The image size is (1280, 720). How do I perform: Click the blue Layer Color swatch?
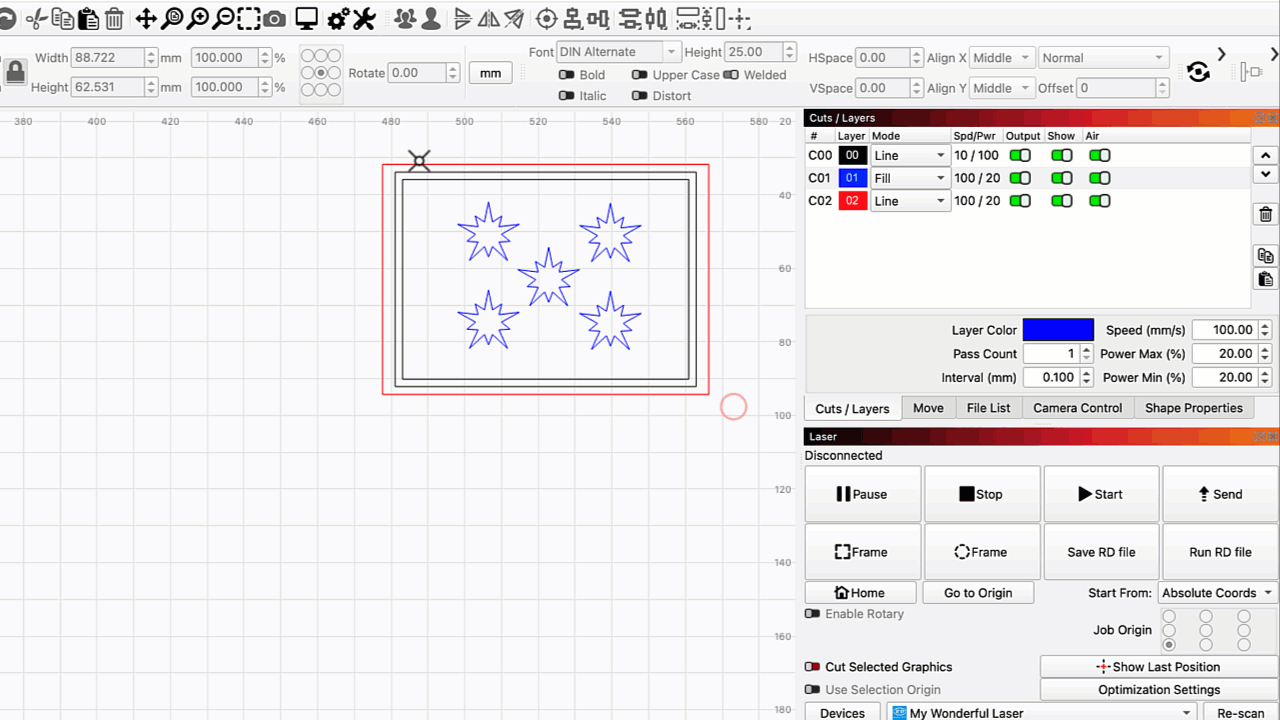click(1057, 330)
